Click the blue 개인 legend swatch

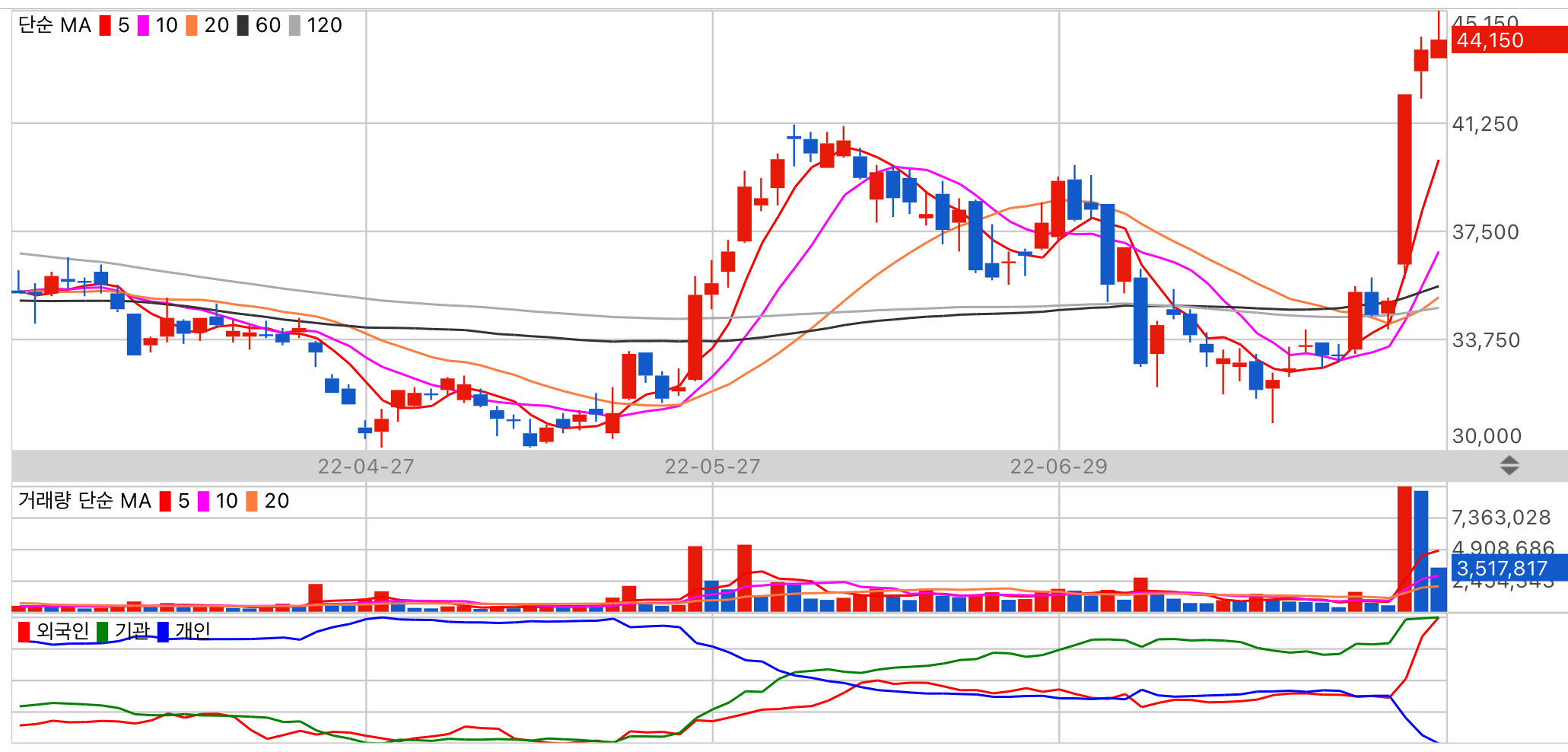click(x=163, y=632)
